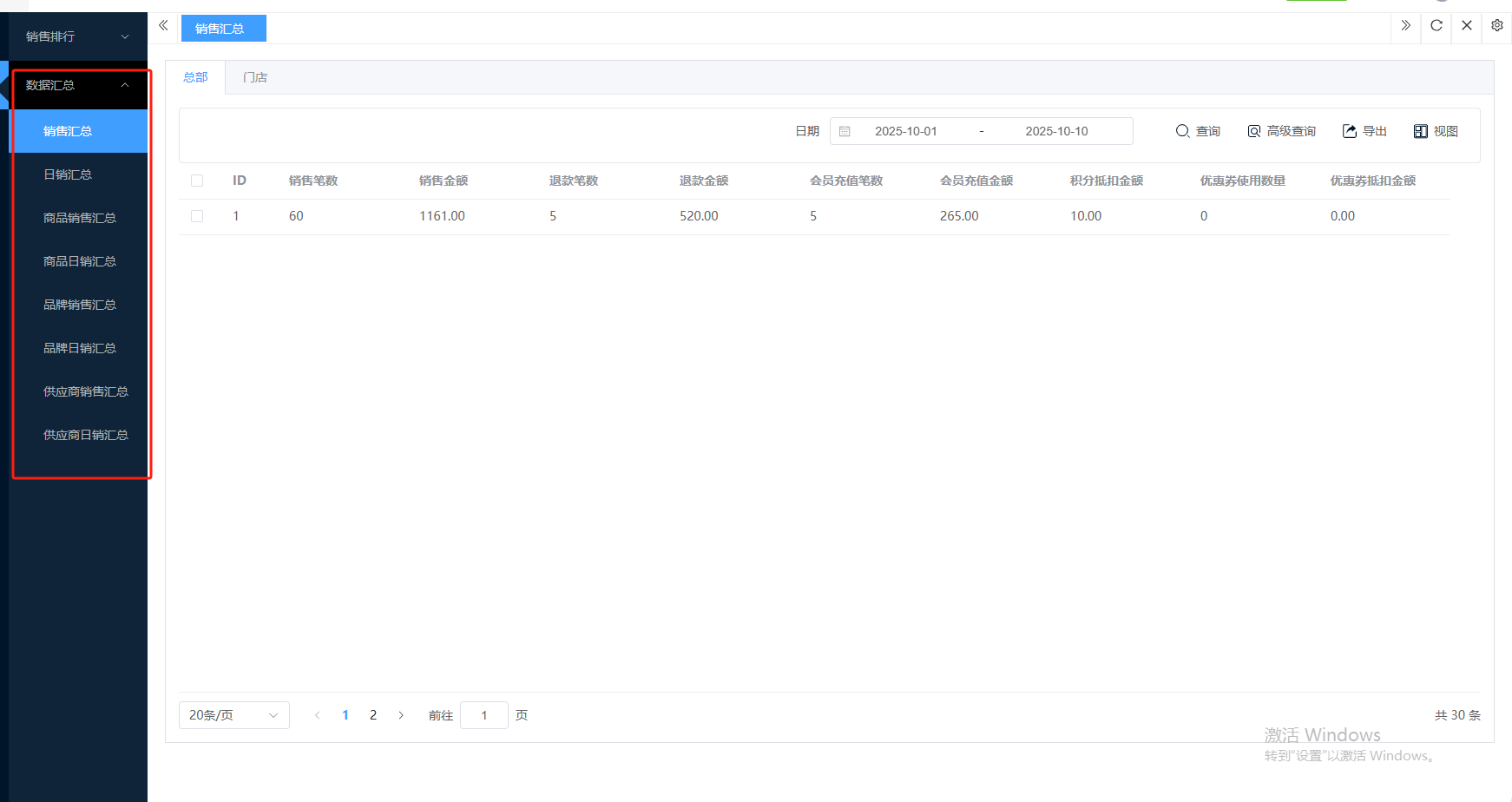Viewport: 1512px width, 802px height.
Task: Click the next page arrow
Action: pos(401,715)
